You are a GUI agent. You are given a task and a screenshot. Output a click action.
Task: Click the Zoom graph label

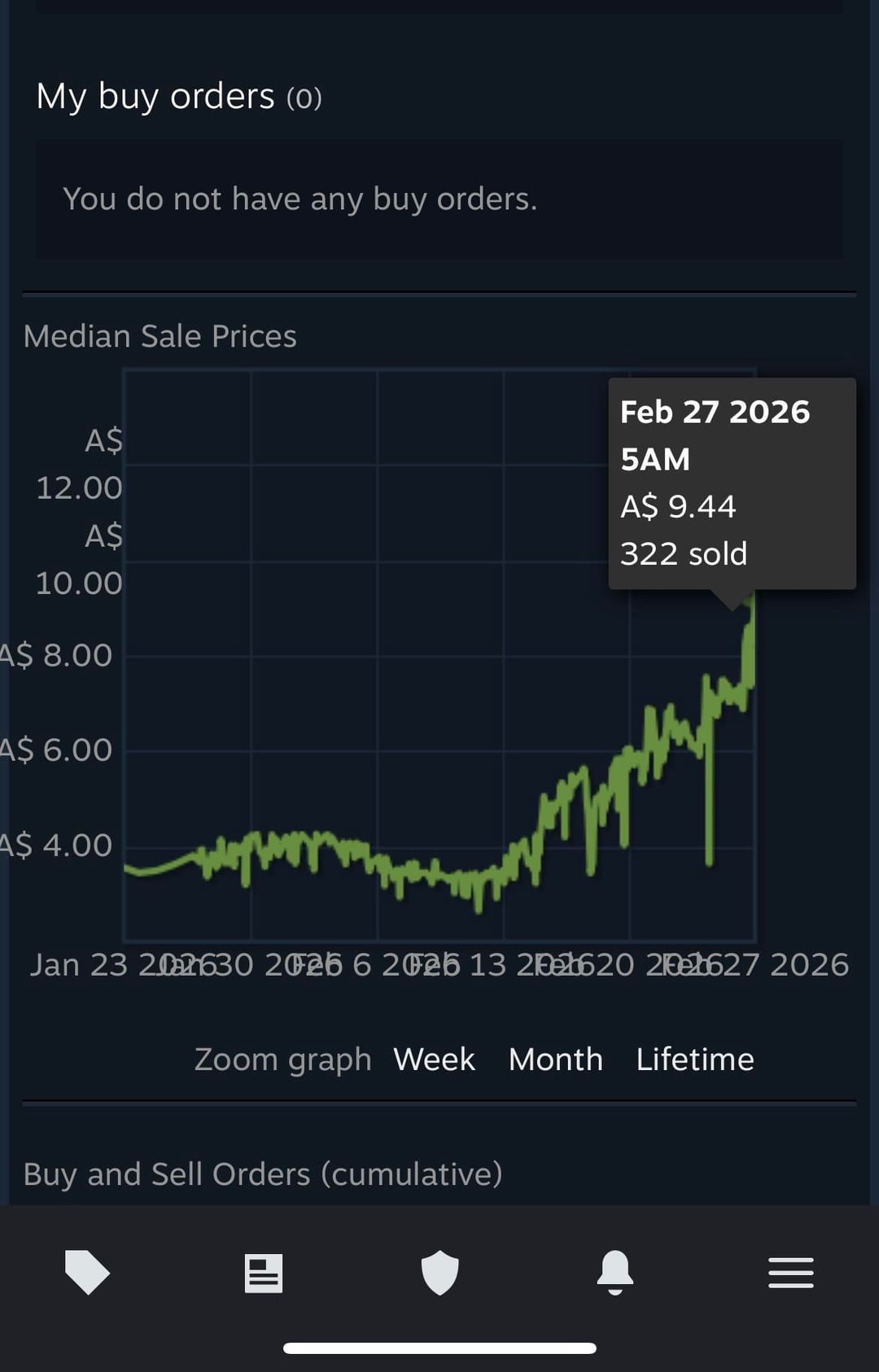tap(282, 1060)
